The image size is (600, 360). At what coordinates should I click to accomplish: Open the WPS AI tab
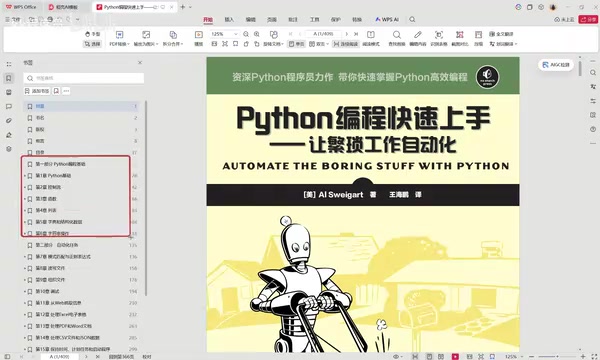(387, 20)
